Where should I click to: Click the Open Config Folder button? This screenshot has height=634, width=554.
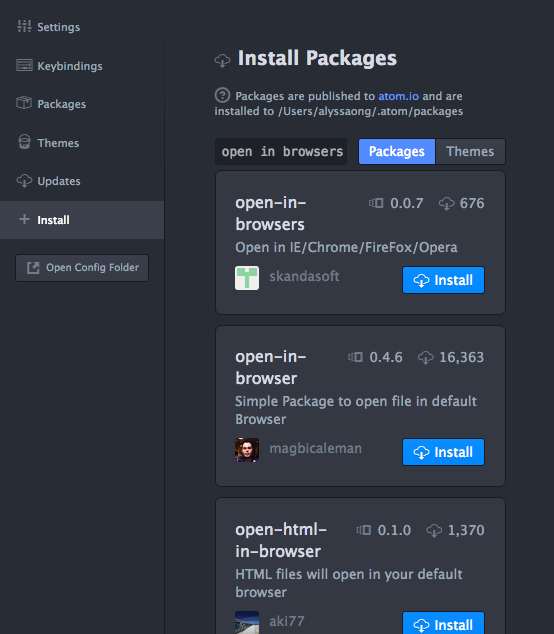(82, 268)
